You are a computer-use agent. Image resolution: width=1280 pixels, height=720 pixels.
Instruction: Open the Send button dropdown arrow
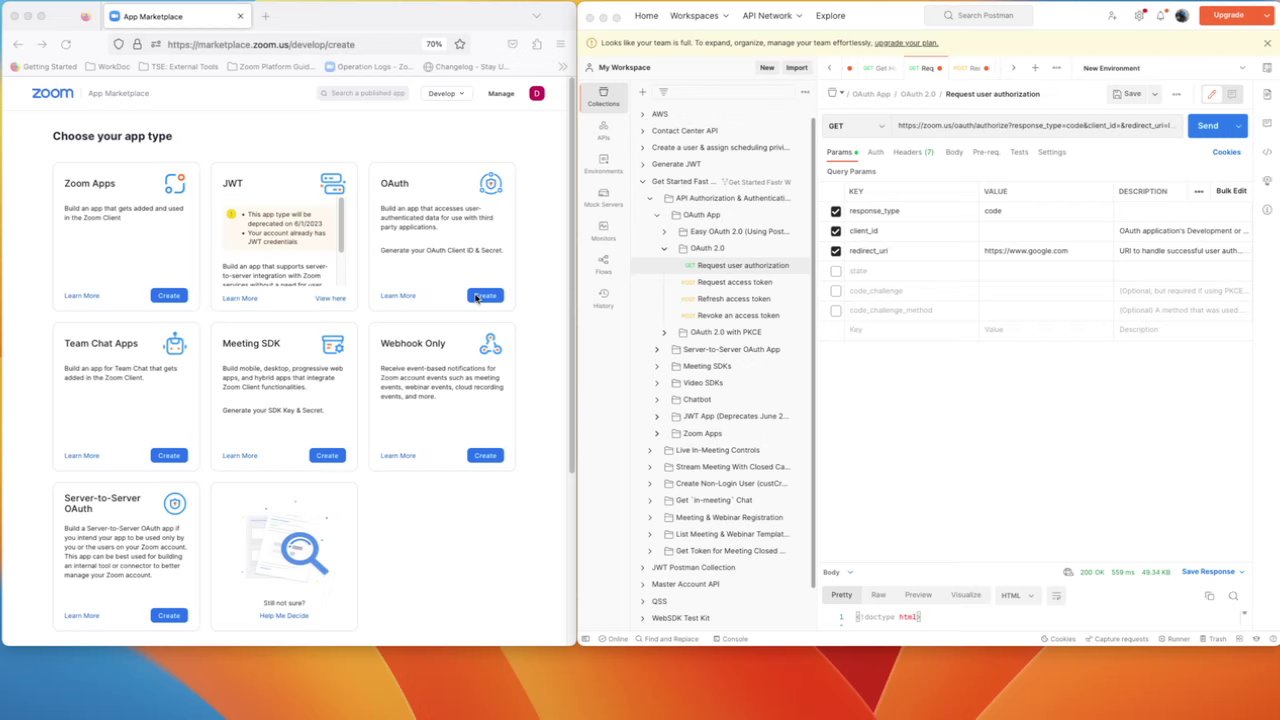click(x=1239, y=126)
